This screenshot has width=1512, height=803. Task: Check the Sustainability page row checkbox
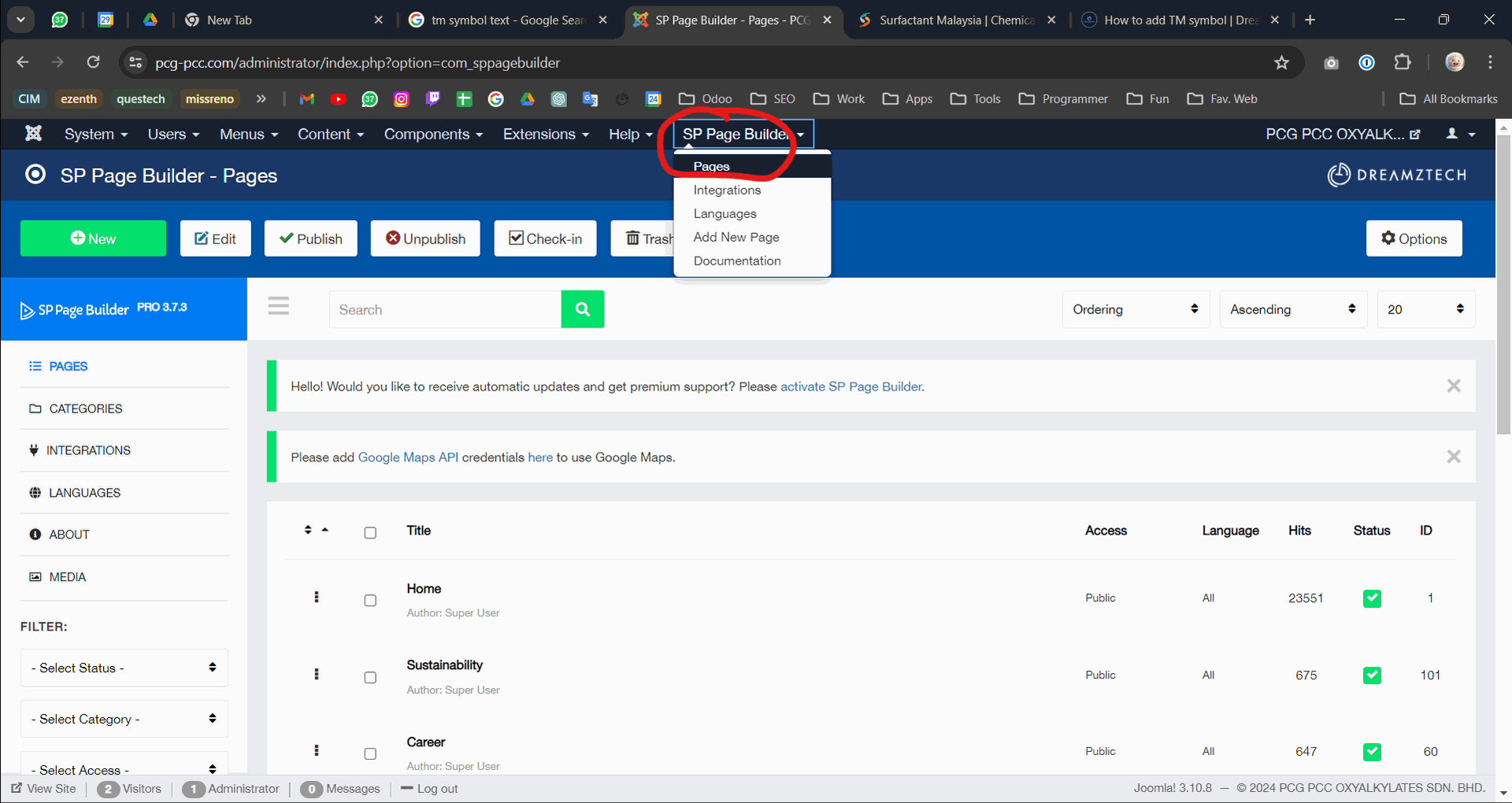(x=370, y=678)
